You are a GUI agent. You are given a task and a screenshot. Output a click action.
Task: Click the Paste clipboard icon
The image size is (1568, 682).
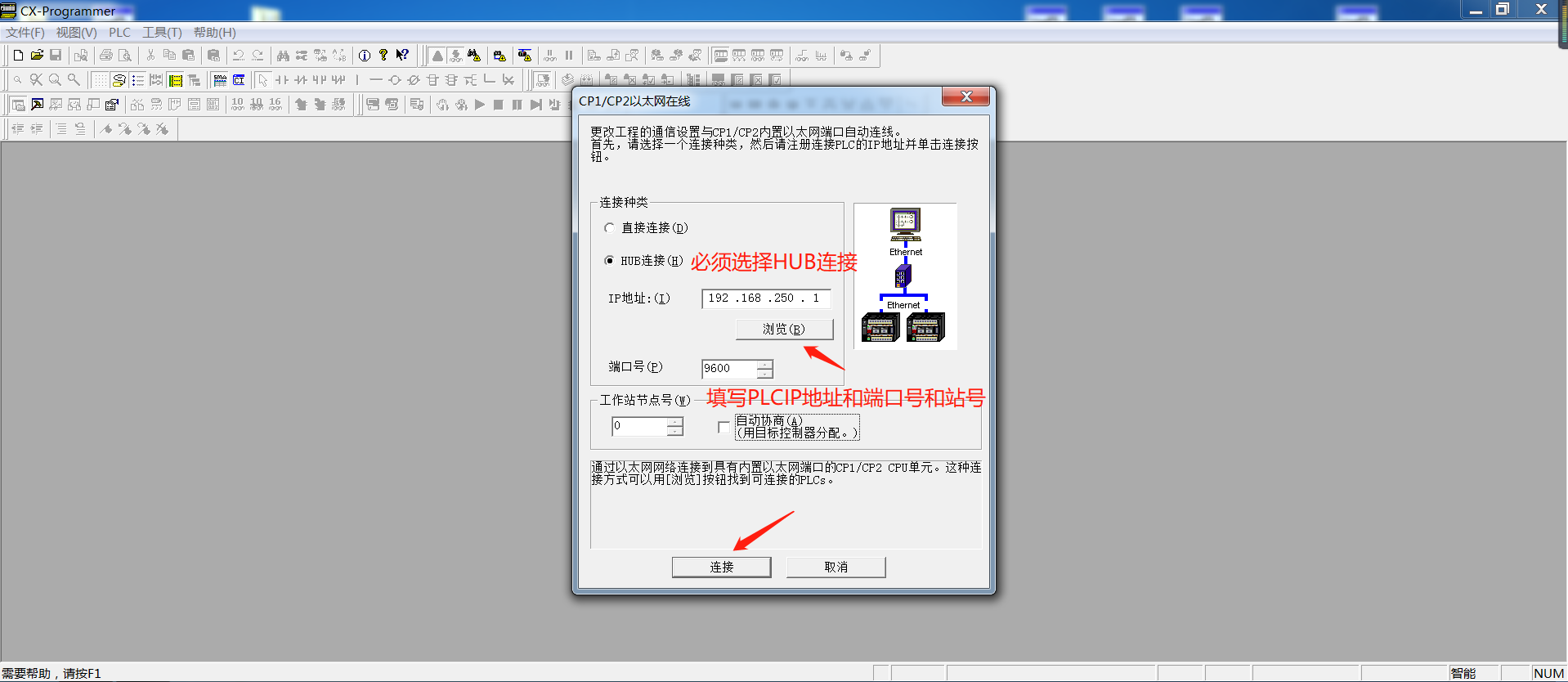coord(188,56)
